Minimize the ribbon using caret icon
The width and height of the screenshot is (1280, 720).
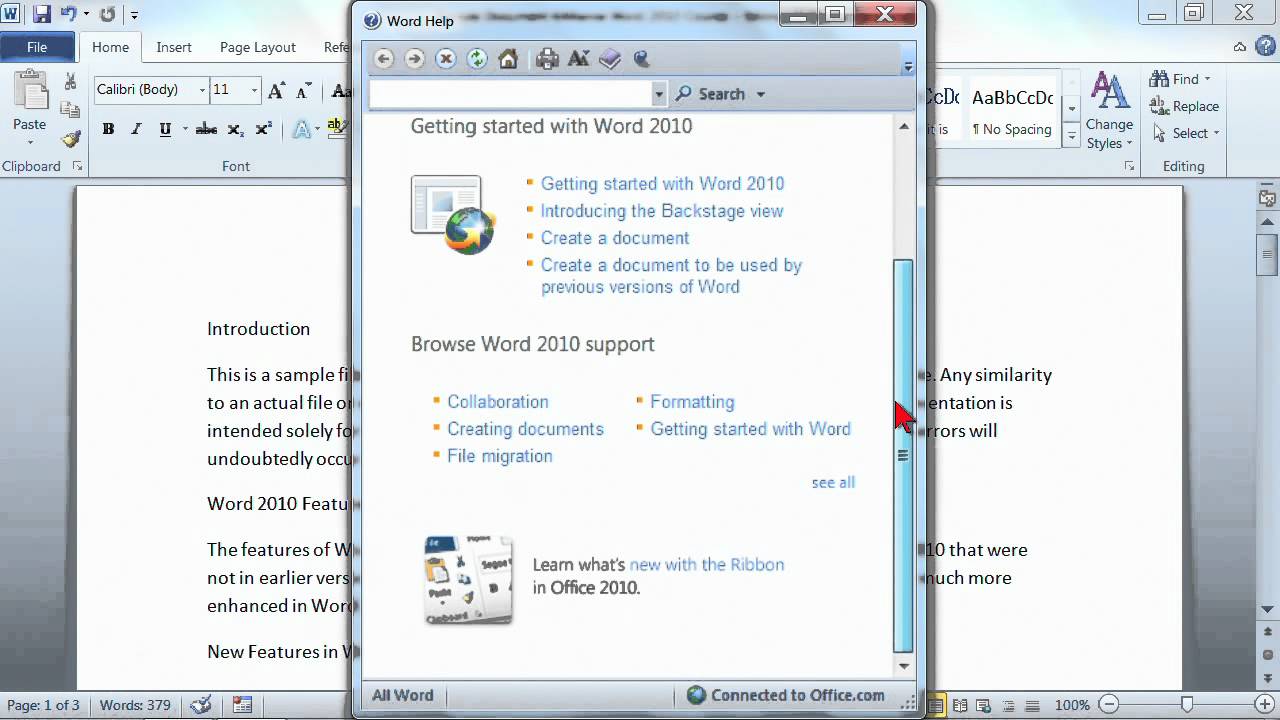tap(1240, 47)
